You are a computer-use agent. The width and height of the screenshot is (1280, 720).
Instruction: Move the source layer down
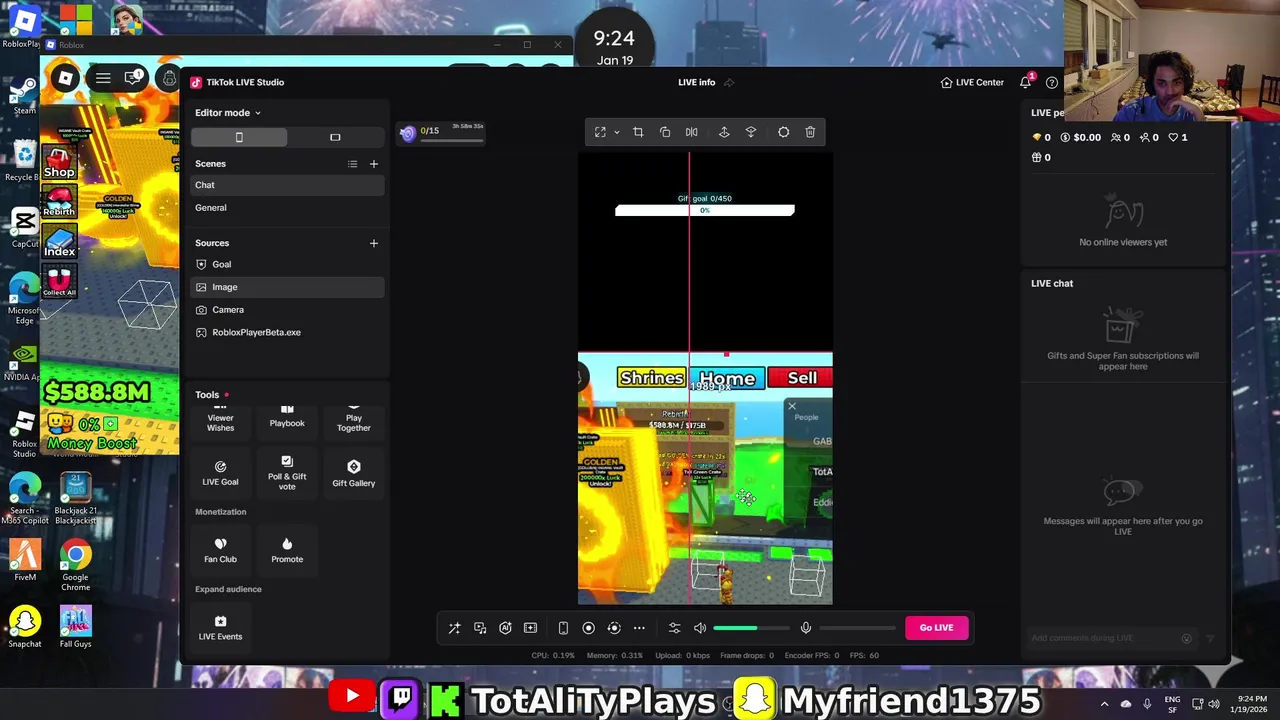coord(751,132)
